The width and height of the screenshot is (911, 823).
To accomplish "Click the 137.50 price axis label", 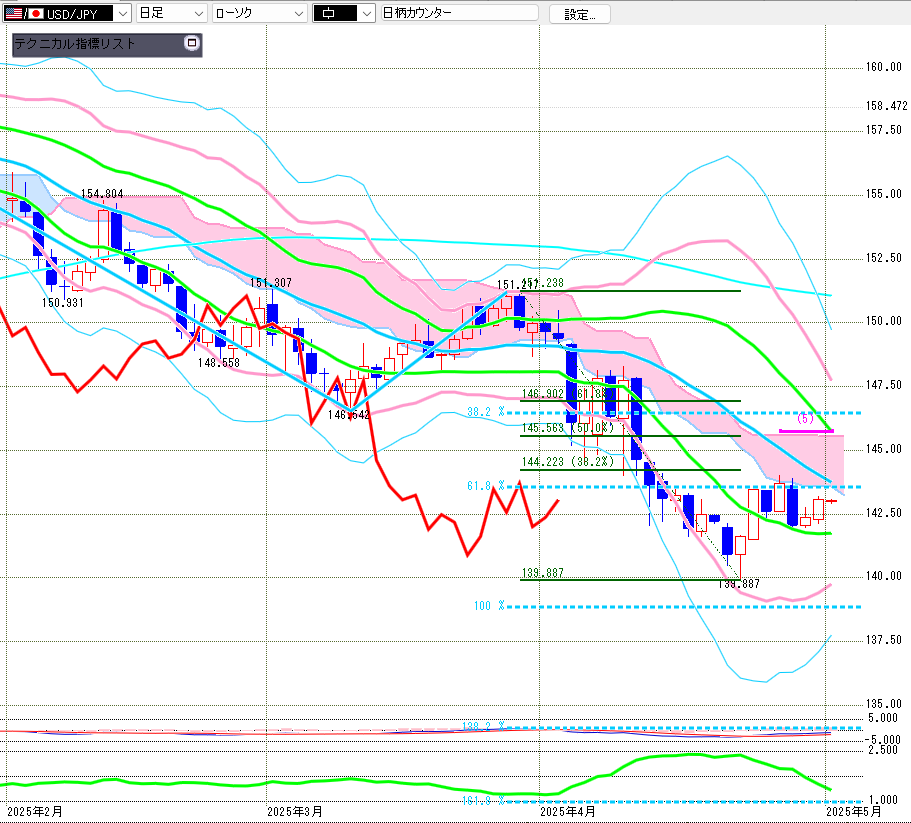I will pos(883,639).
